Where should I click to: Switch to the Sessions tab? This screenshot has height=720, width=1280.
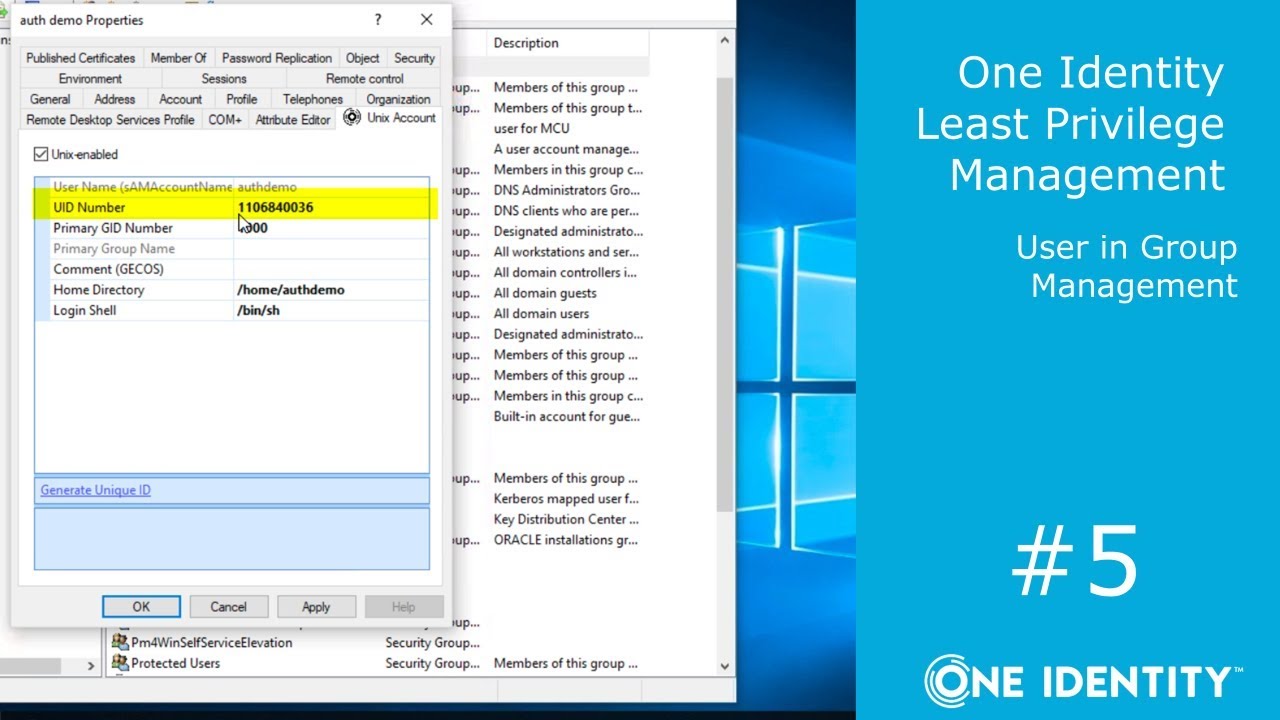tap(224, 79)
